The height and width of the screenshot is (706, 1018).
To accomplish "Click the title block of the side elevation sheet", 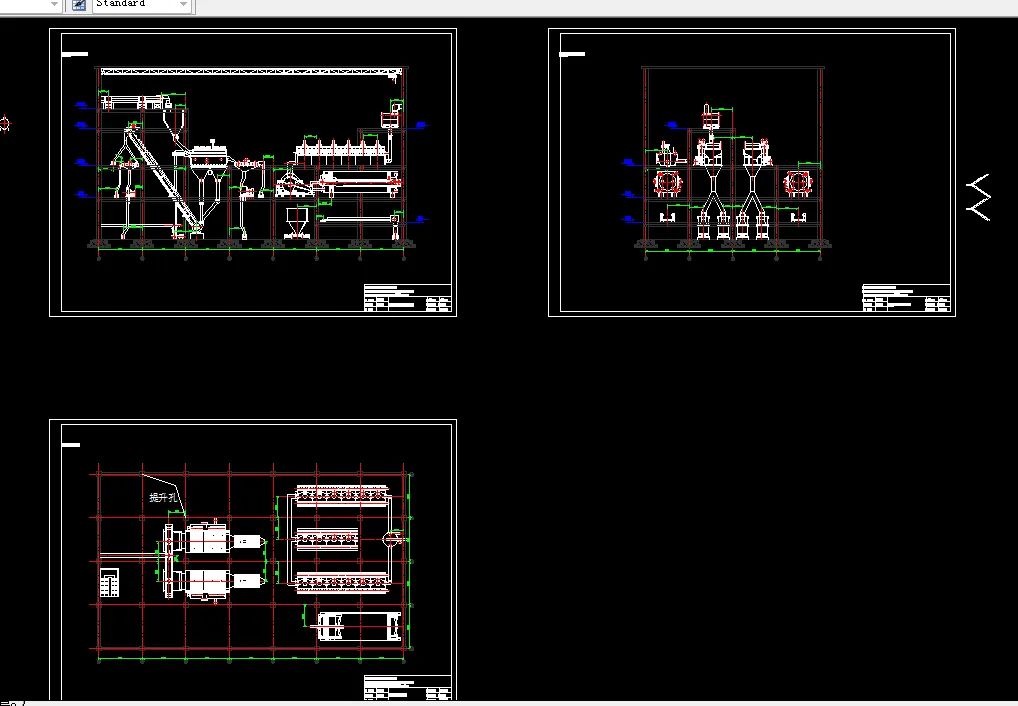I will point(408,298).
